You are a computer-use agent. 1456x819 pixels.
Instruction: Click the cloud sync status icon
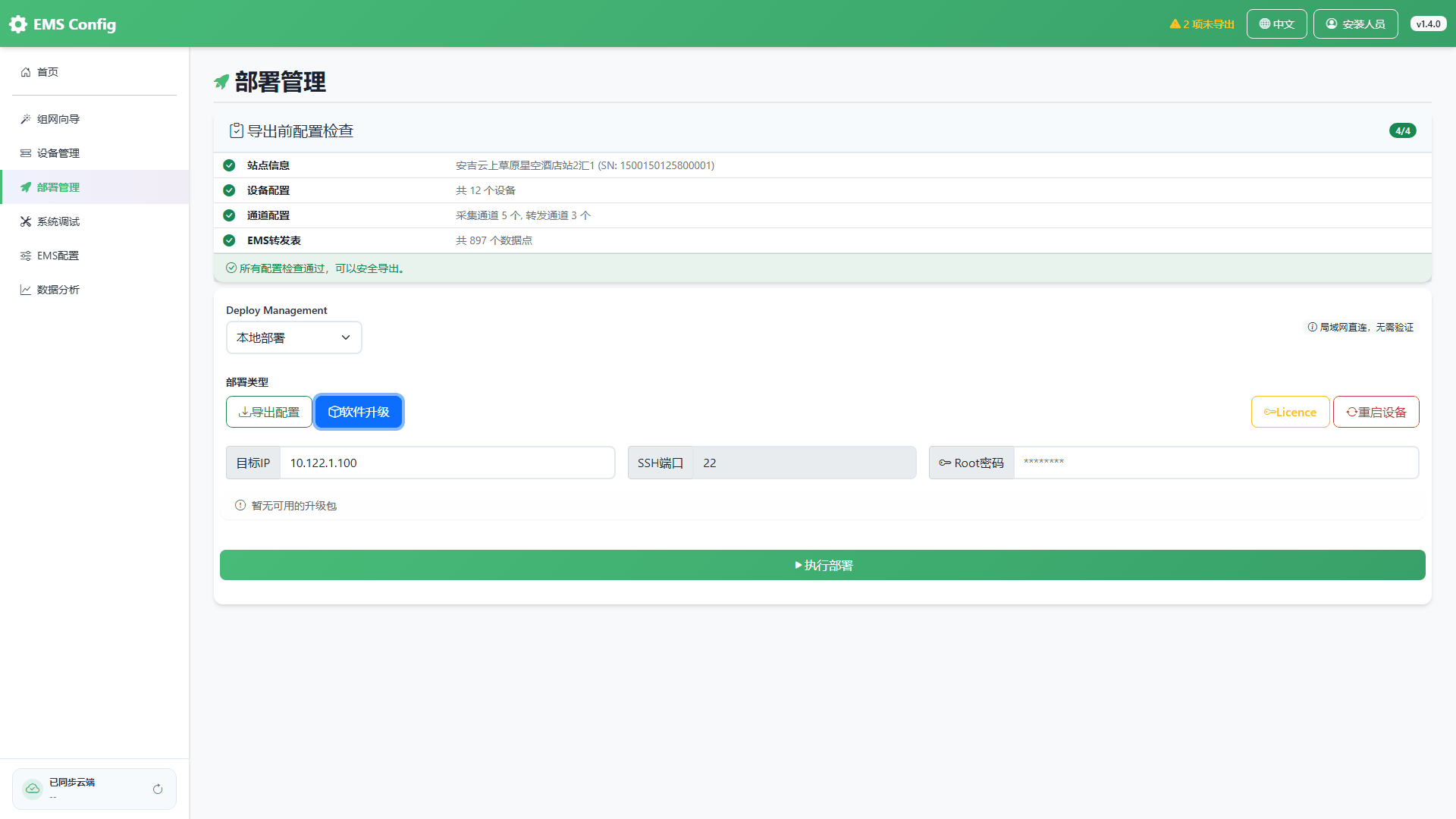[x=33, y=789]
